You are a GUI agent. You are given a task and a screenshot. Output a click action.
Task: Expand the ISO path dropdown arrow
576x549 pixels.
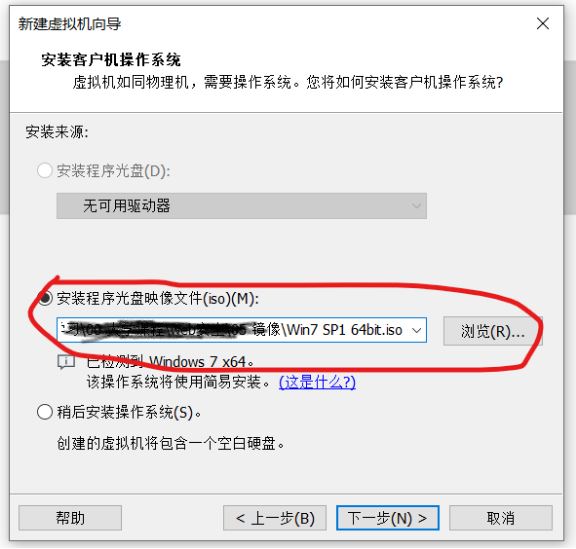pyautogui.click(x=416, y=330)
